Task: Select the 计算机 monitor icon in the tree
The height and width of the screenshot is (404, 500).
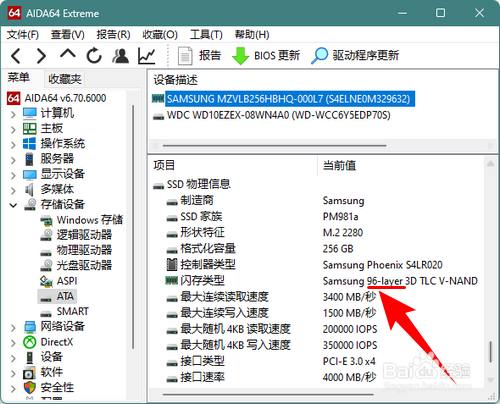Action: [30, 113]
